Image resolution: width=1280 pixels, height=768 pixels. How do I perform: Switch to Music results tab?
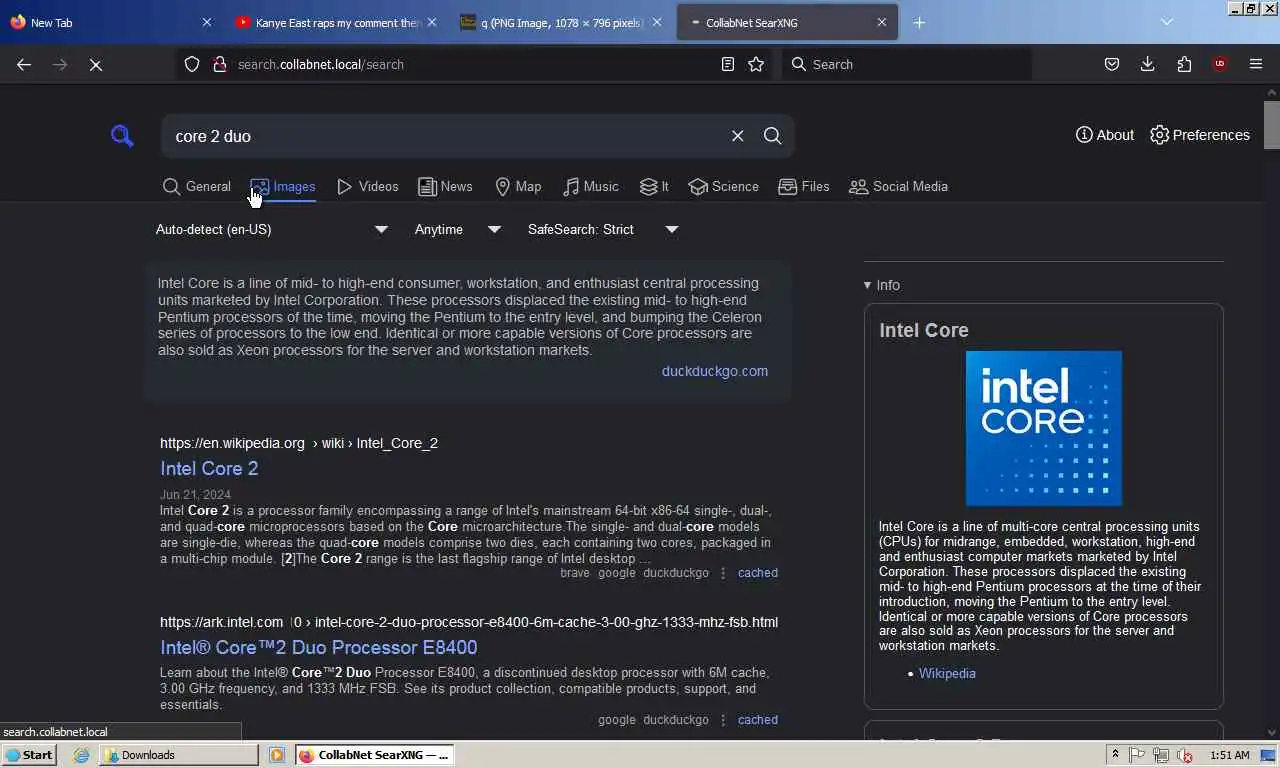(x=590, y=186)
